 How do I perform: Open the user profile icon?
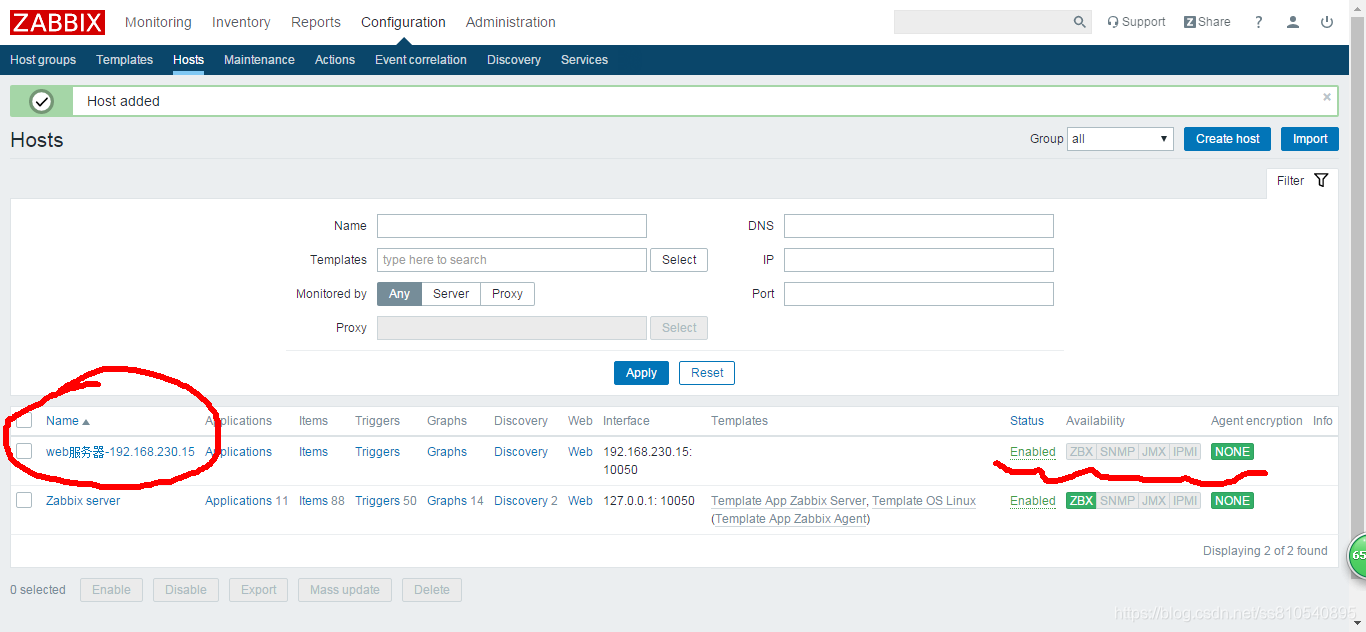[x=1293, y=22]
